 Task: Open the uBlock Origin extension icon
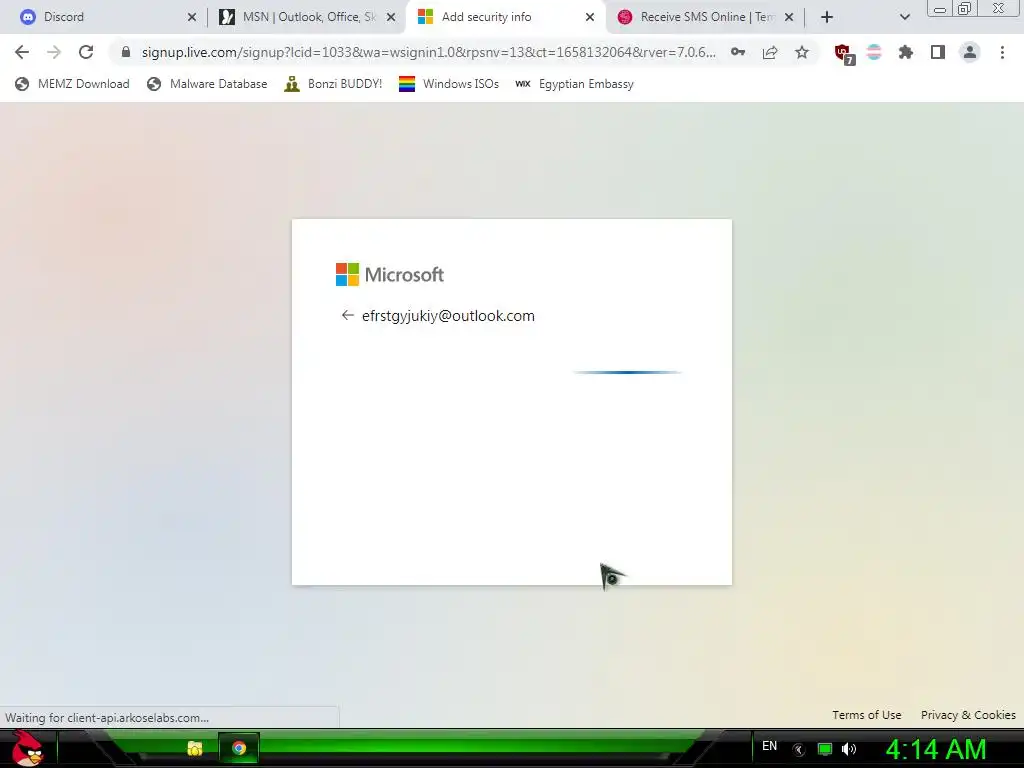(844, 54)
